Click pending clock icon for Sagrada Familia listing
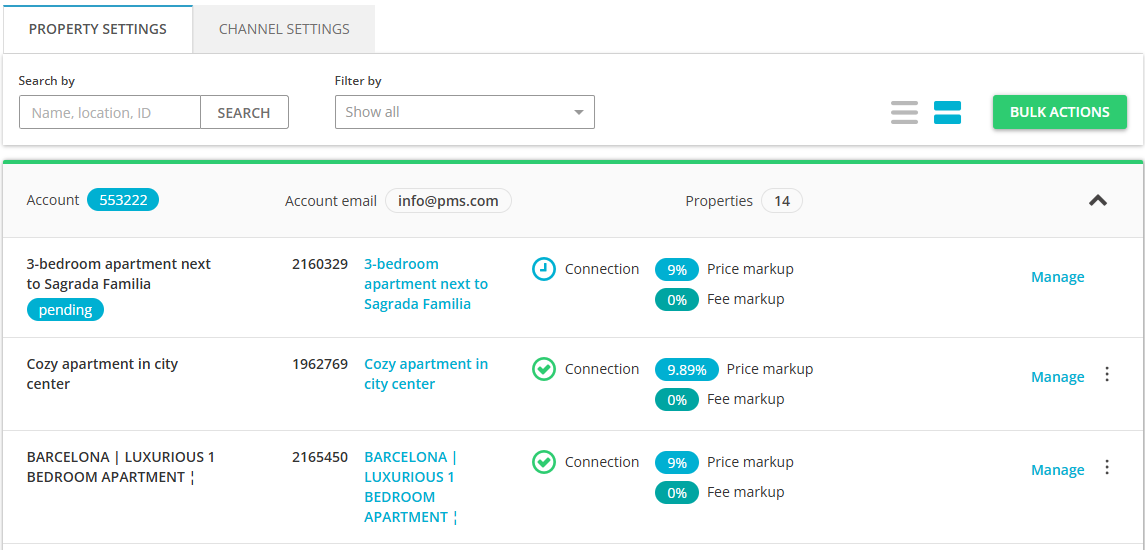Screen dimensions: 1145x550 coord(543,269)
